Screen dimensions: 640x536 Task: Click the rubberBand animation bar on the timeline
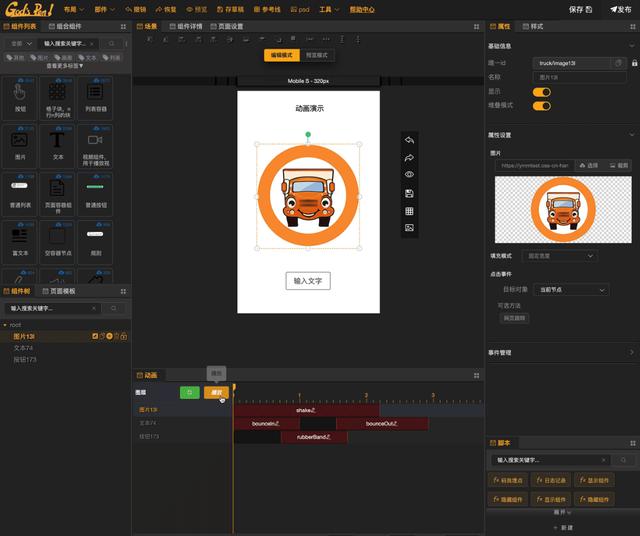point(314,437)
